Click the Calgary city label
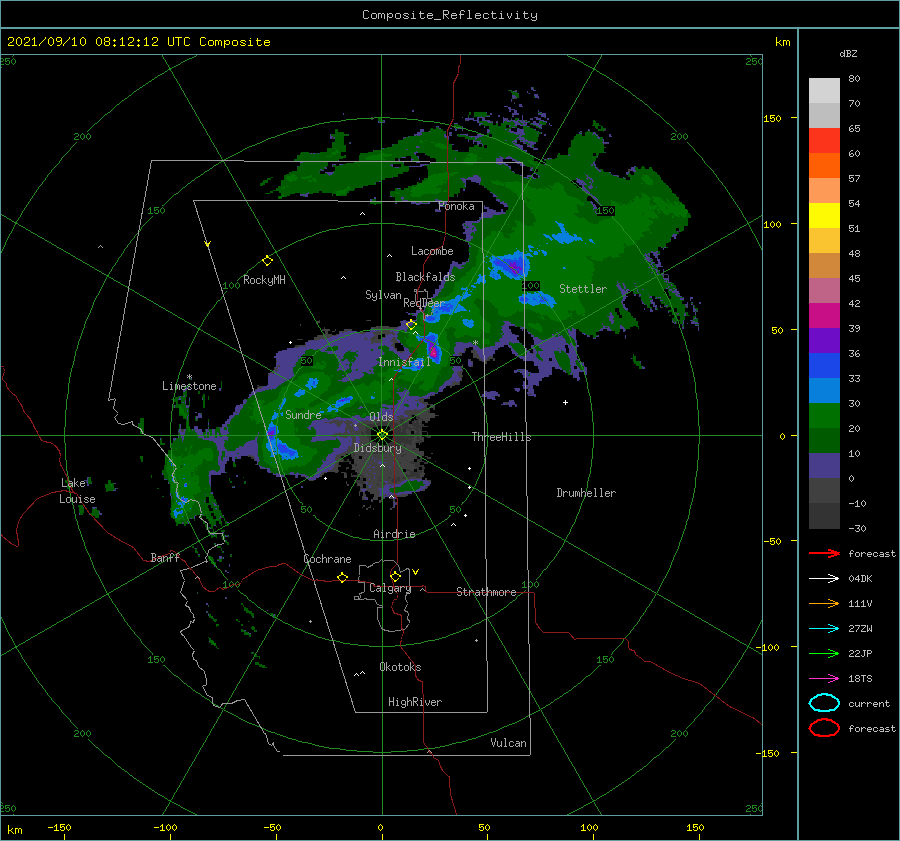The width and height of the screenshot is (900, 841). [390, 588]
